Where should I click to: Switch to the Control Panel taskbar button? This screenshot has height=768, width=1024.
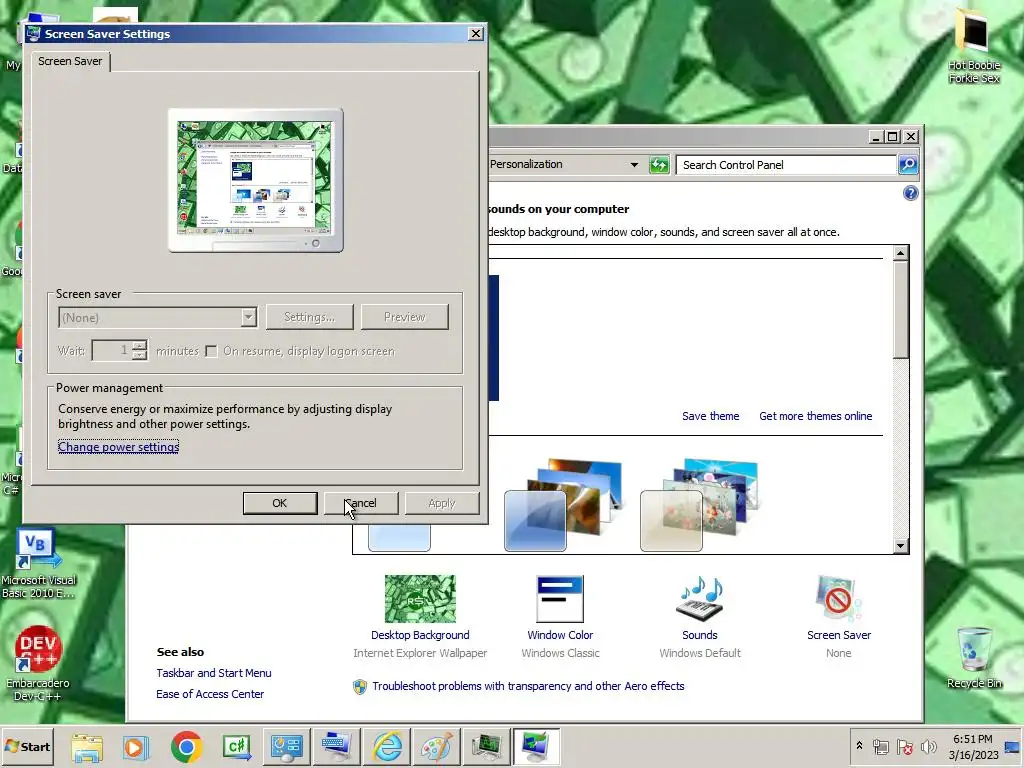point(286,746)
